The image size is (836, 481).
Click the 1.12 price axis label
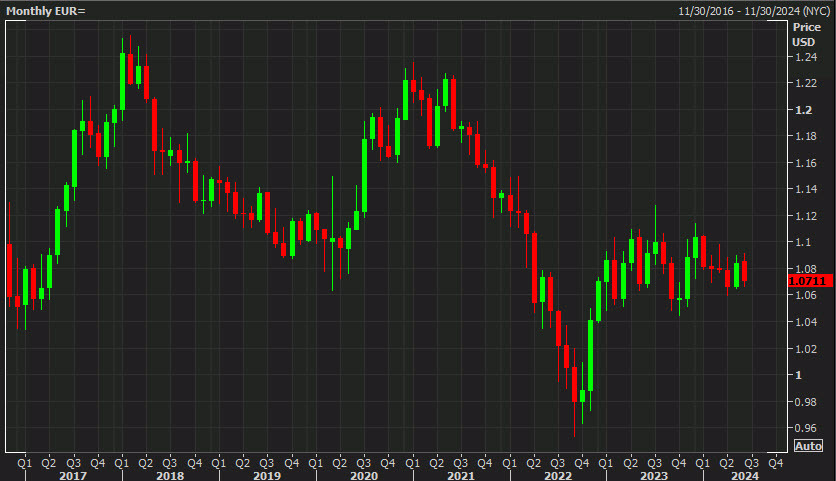(806, 216)
